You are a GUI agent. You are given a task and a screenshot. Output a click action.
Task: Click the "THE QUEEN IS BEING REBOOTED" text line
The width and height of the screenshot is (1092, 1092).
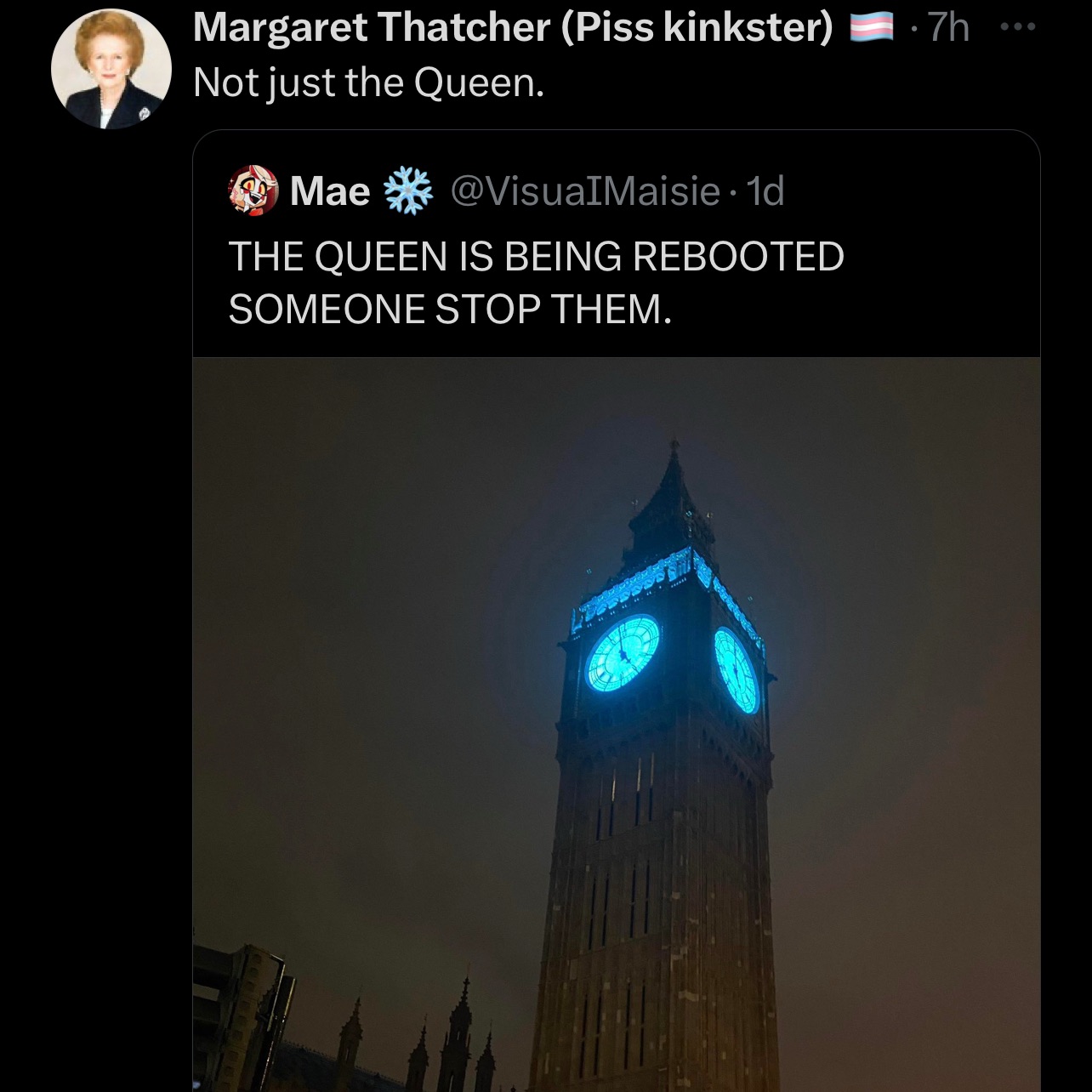536,256
